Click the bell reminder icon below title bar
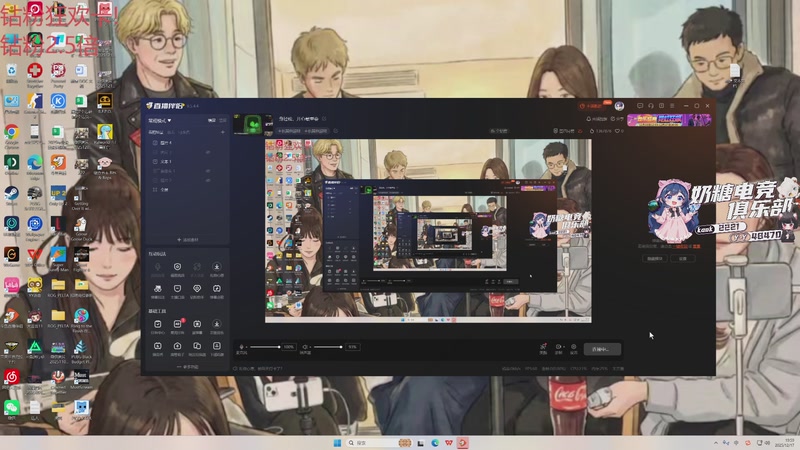The width and height of the screenshot is (800, 450). tap(589, 119)
